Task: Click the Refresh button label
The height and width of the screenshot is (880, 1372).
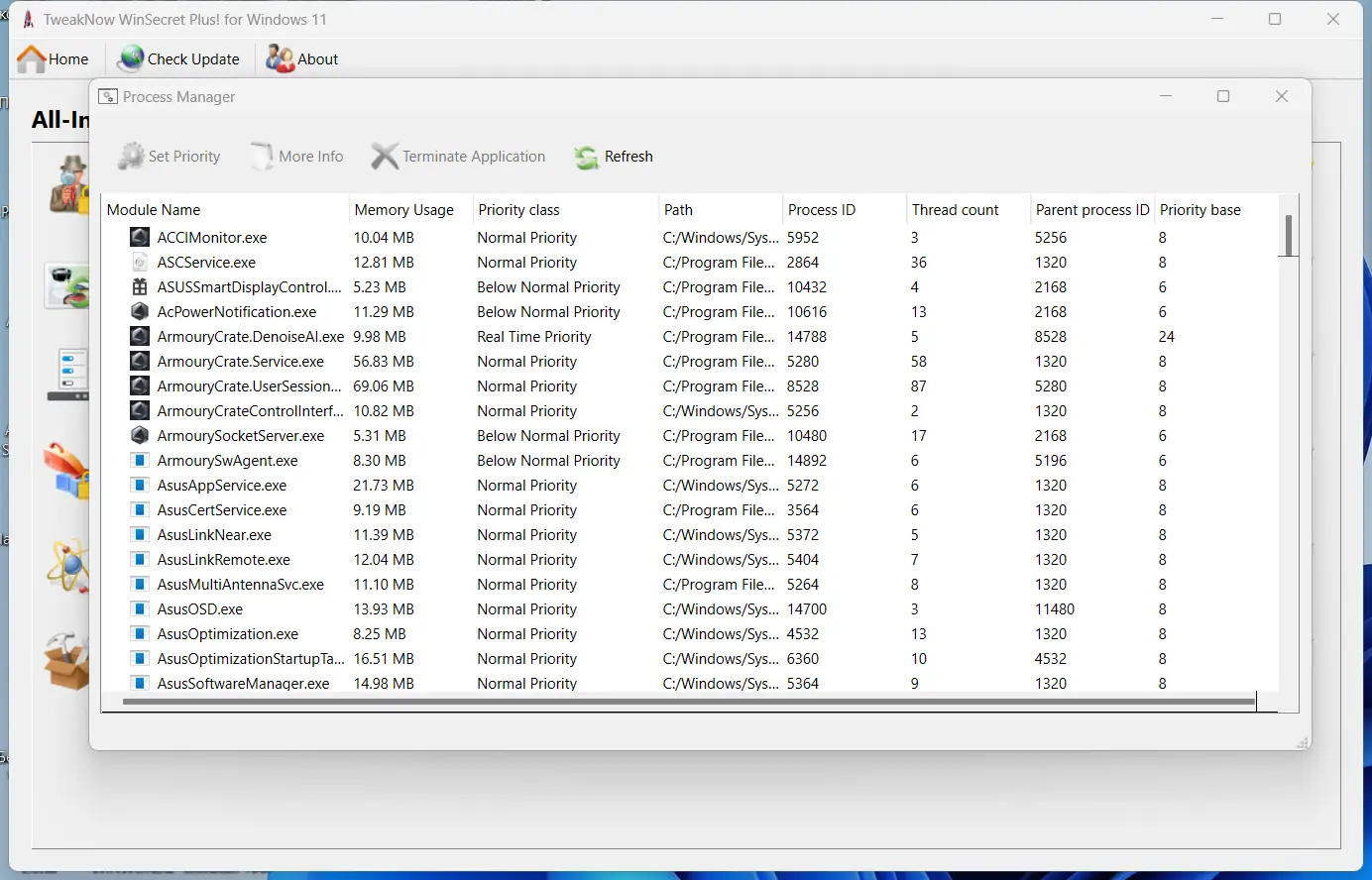Action: 629,156
